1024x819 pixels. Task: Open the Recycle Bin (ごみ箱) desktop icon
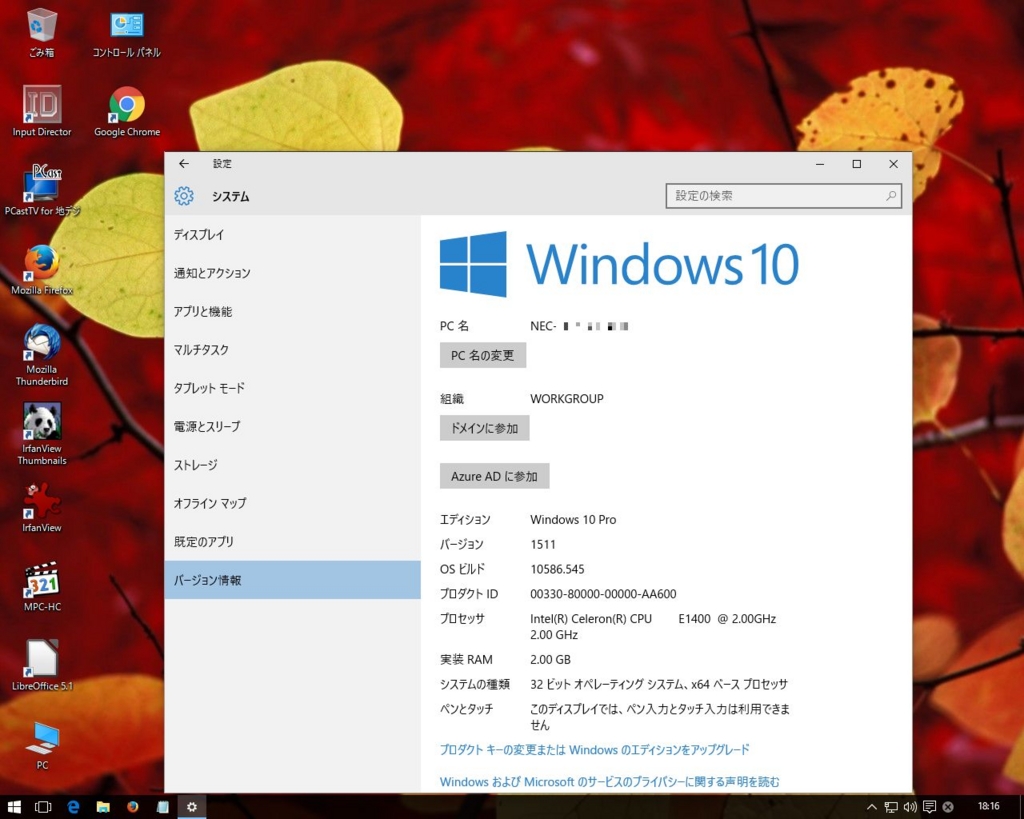tap(42, 33)
